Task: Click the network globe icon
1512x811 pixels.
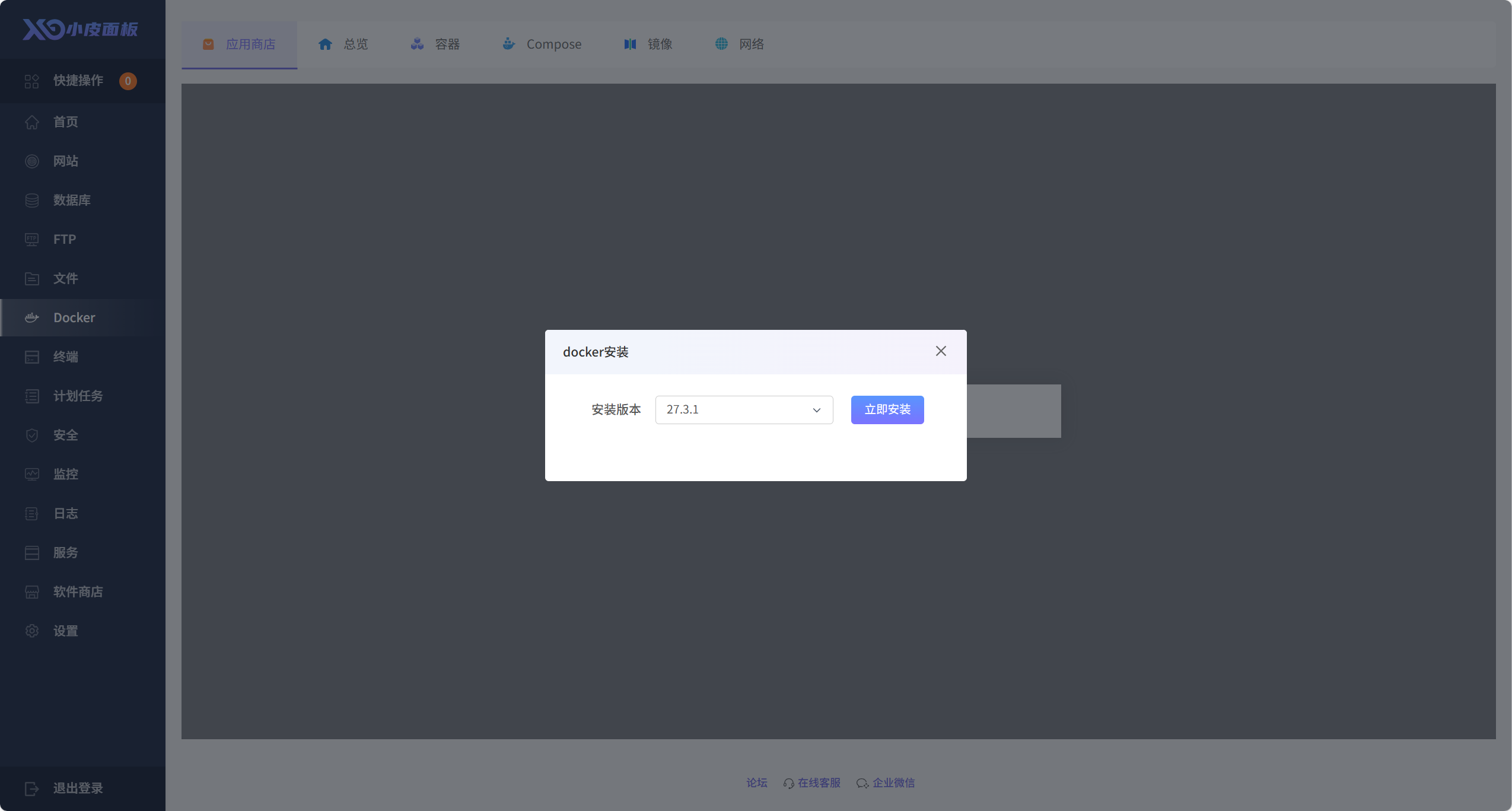Action: (x=721, y=44)
